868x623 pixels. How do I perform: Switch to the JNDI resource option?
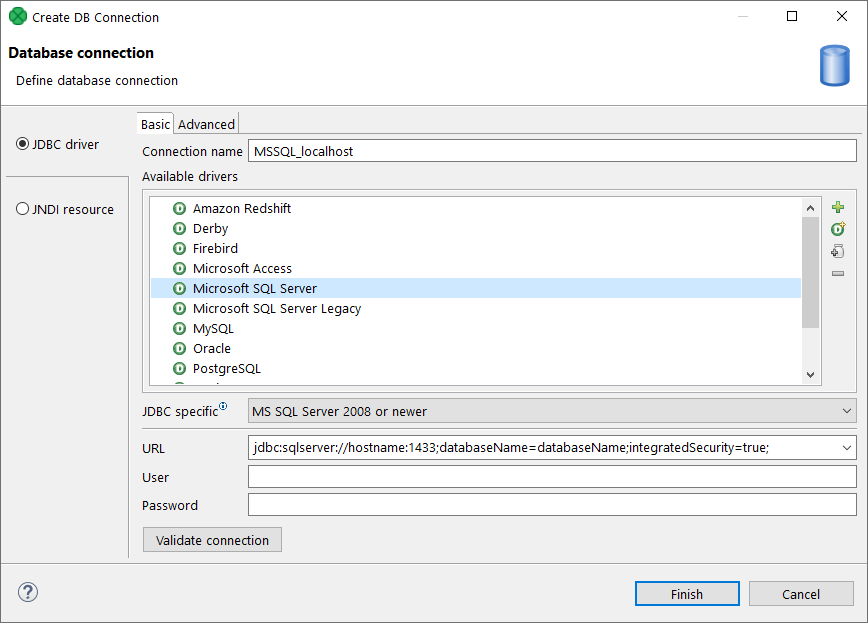click(x=21, y=208)
